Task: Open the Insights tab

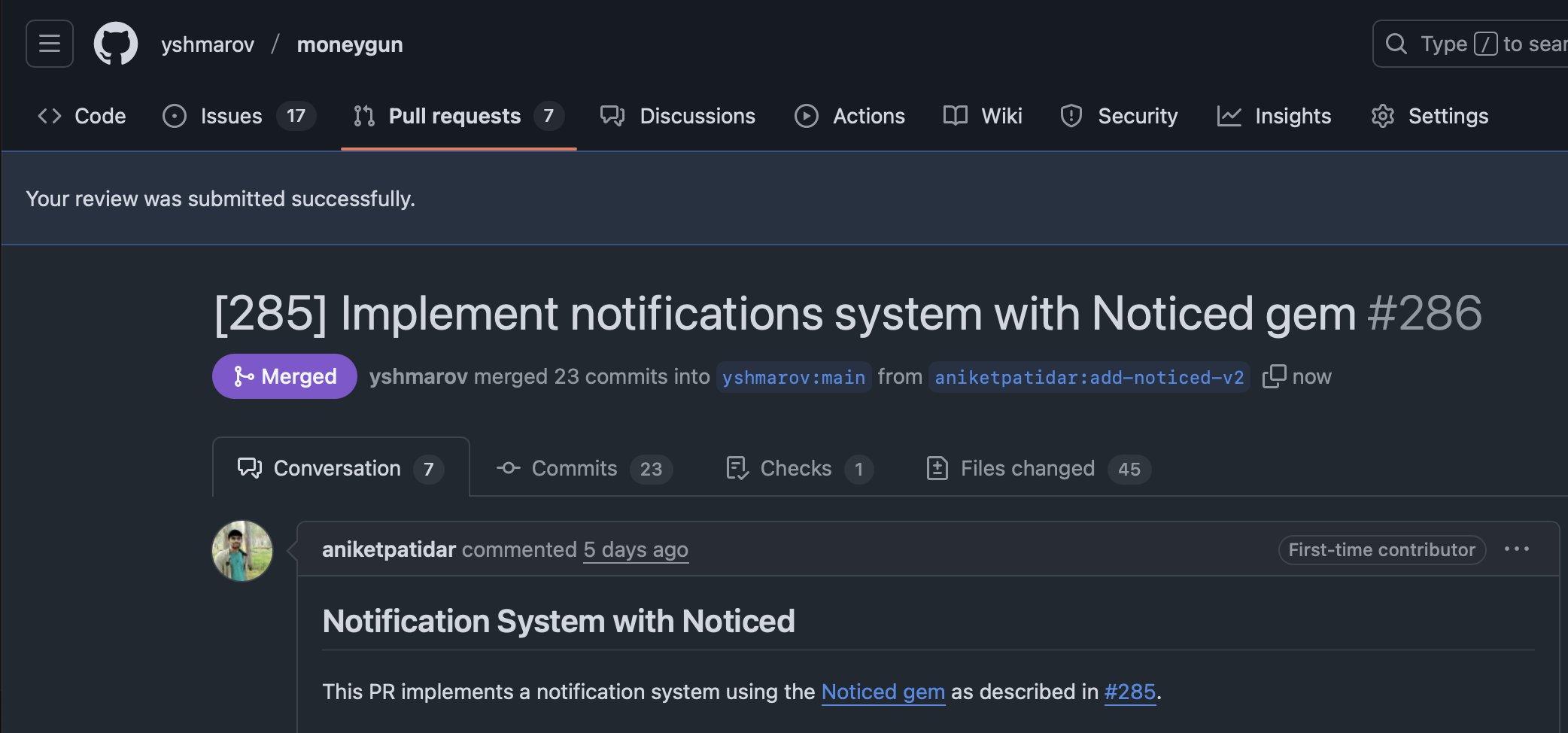Action: (1274, 116)
